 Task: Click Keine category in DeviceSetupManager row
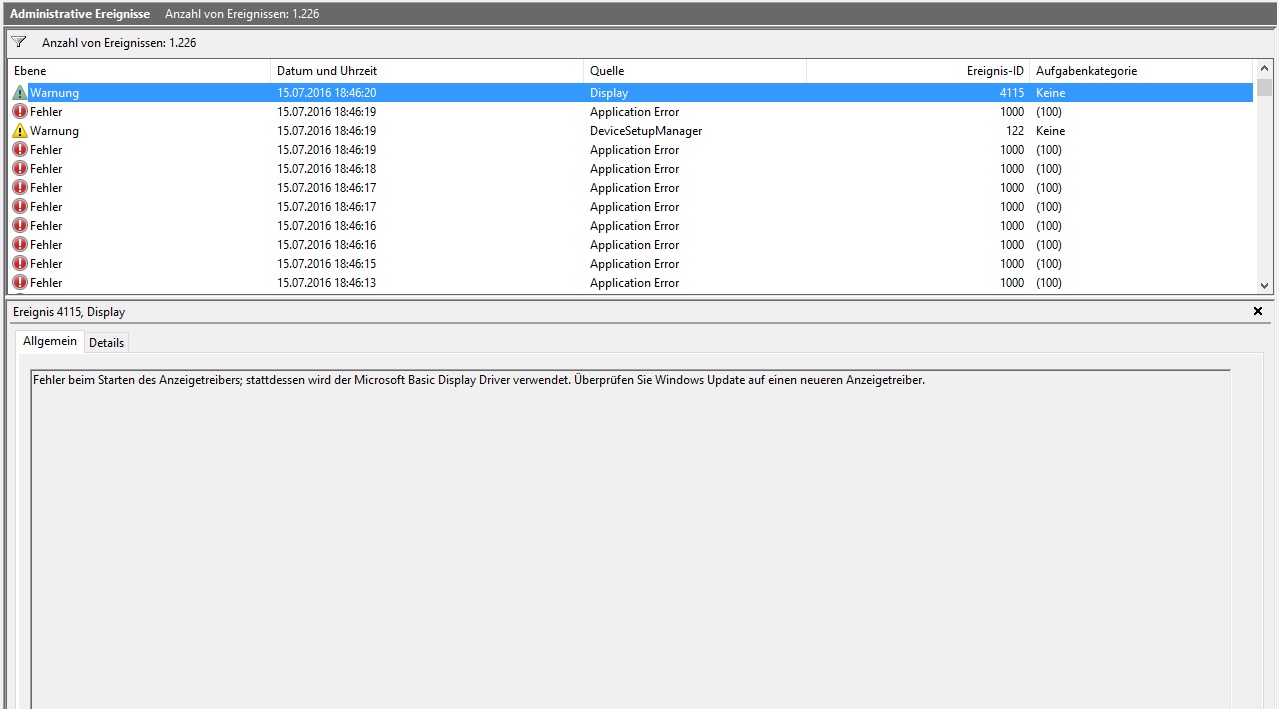(1051, 131)
